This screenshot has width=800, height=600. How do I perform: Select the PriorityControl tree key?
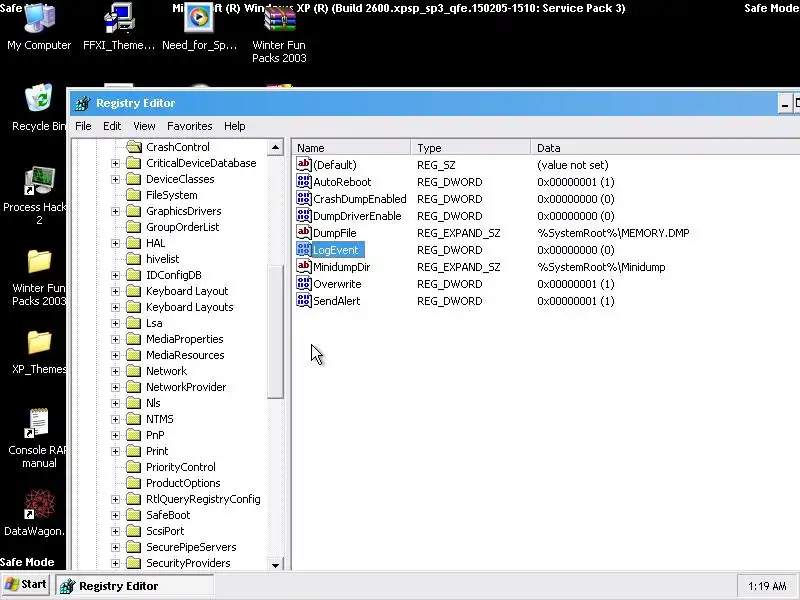tap(181, 467)
